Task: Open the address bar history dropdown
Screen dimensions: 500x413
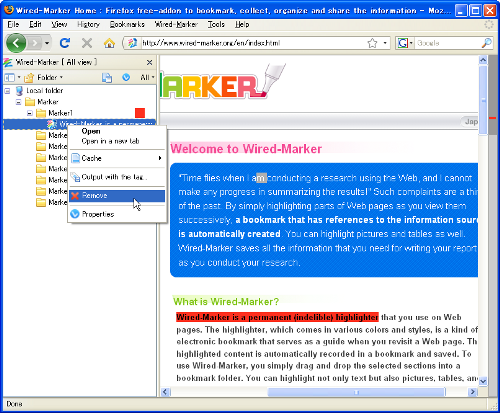Action: pos(385,43)
